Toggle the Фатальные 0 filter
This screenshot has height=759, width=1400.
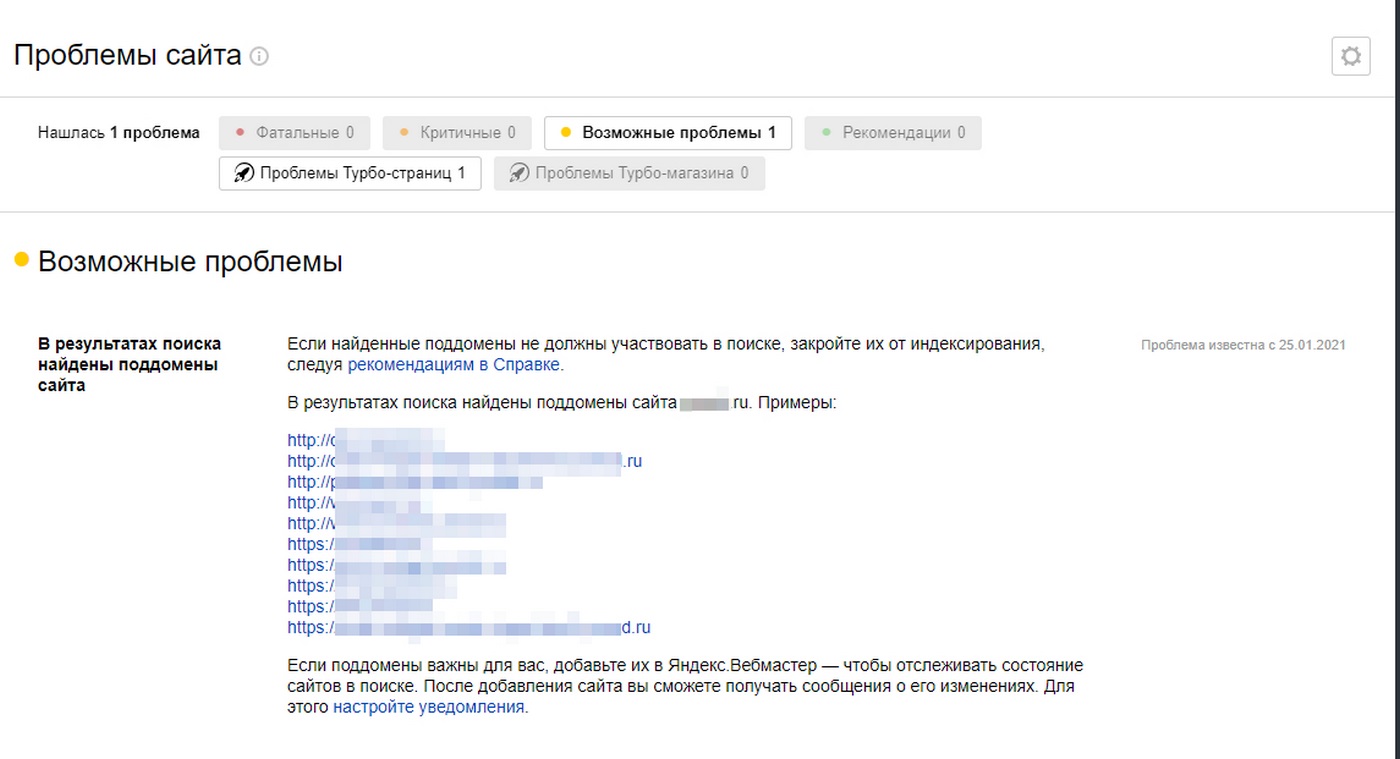[294, 133]
